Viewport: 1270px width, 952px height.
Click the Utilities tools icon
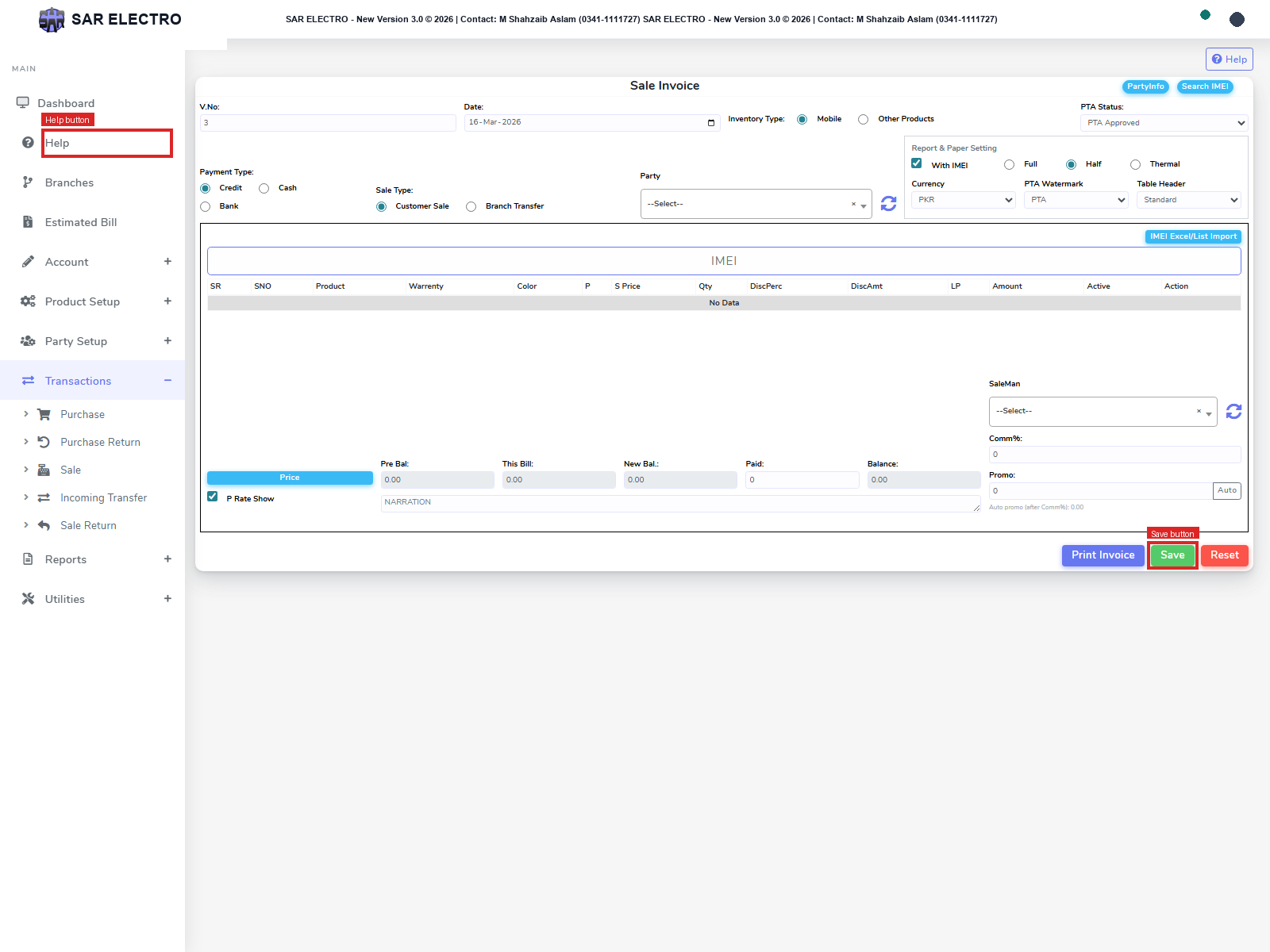point(28,598)
